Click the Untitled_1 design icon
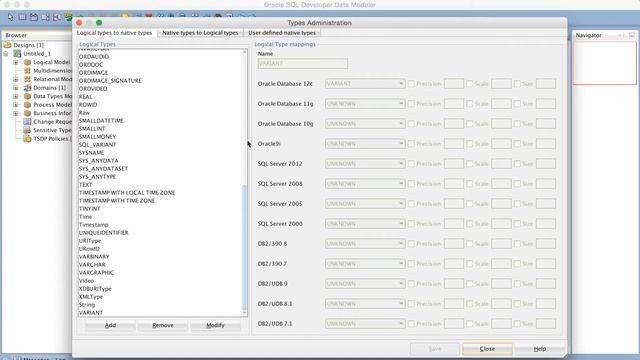 tap(17, 53)
